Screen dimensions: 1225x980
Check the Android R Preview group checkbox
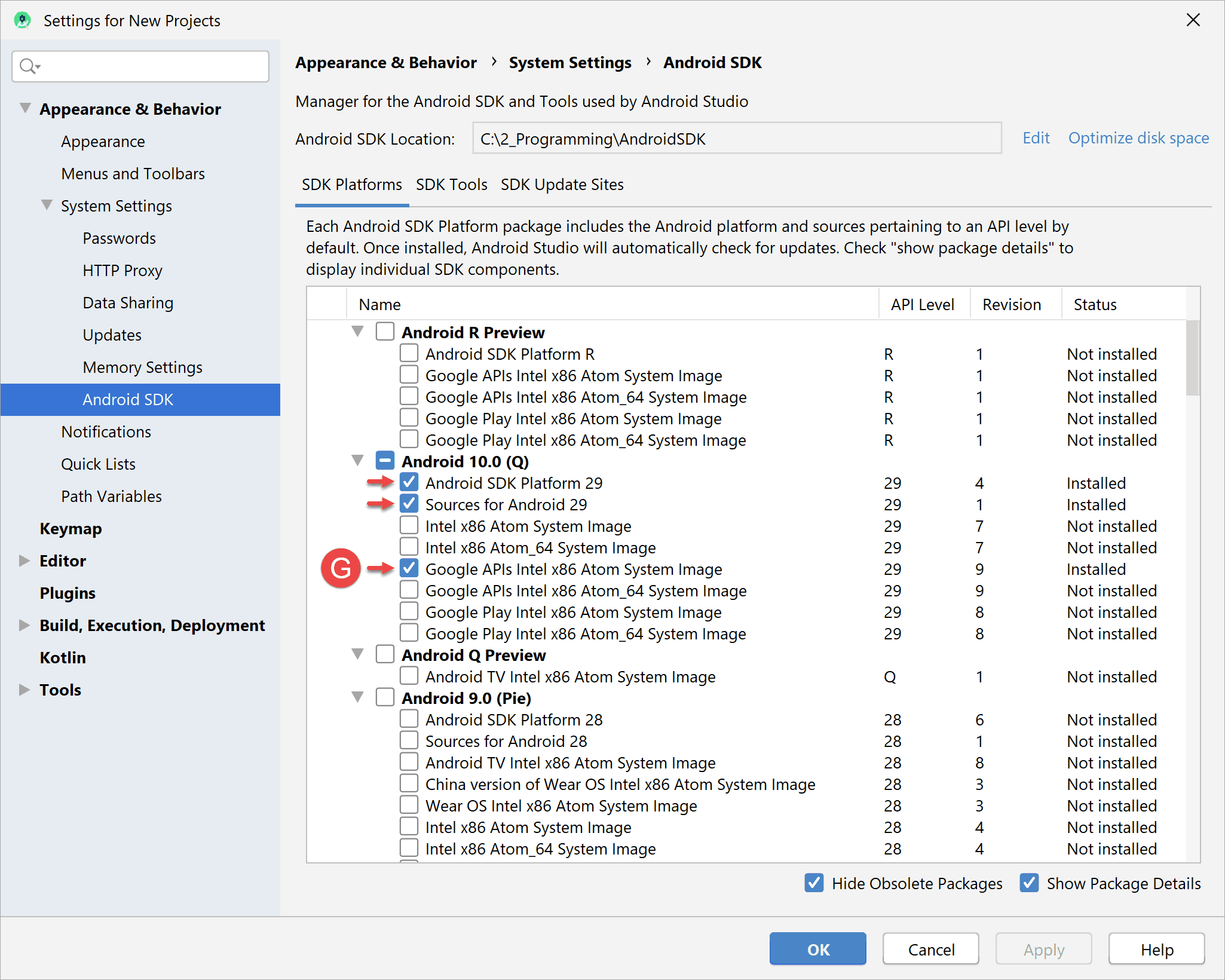385,332
